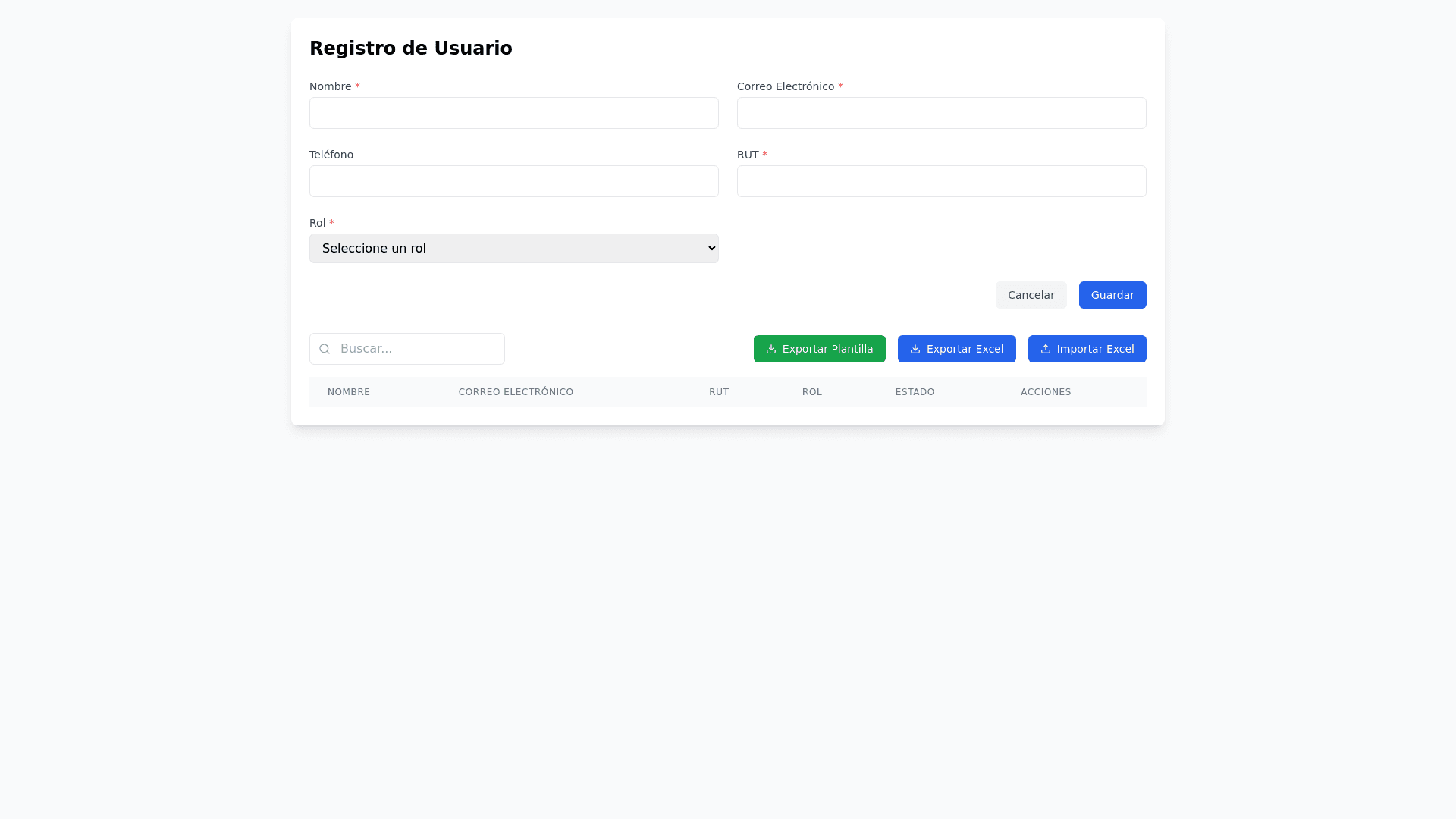Click the Rol dropdown chevron arrow

(711, 248)
